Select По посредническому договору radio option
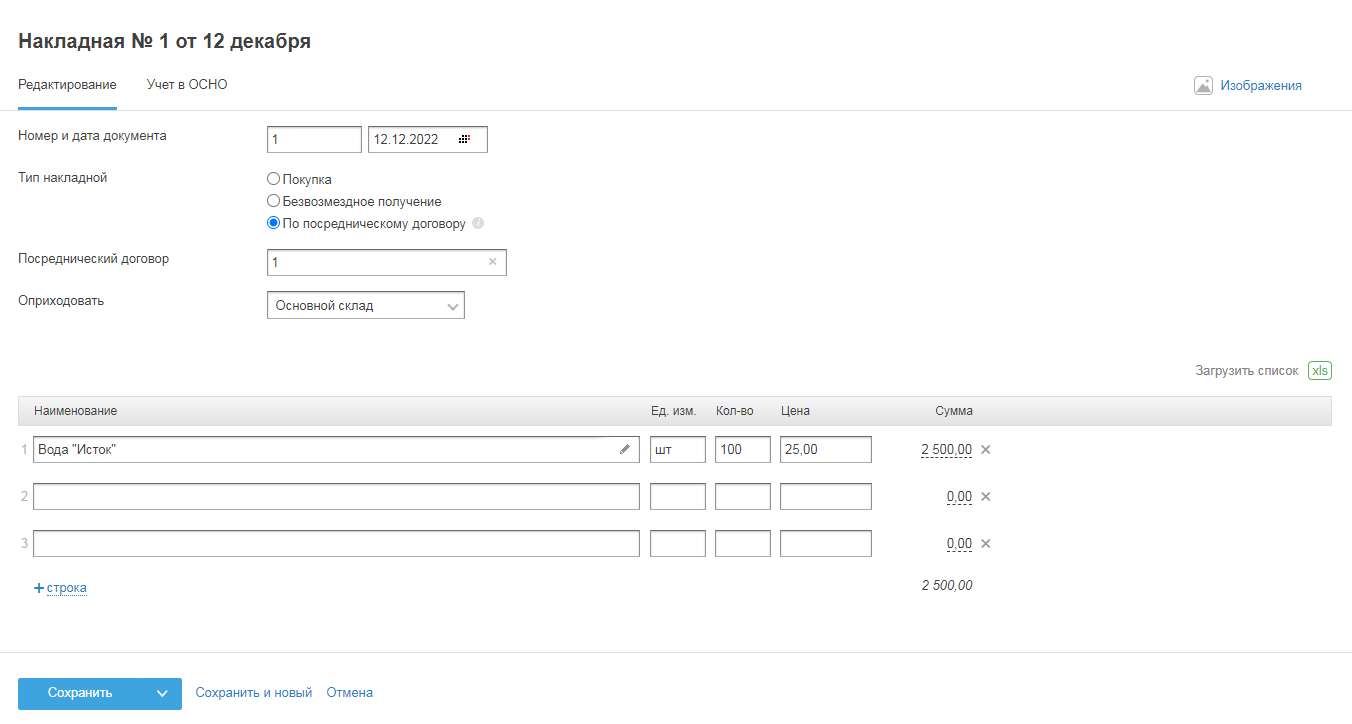Screen dimensions: 1352x724 coord(273,223)
